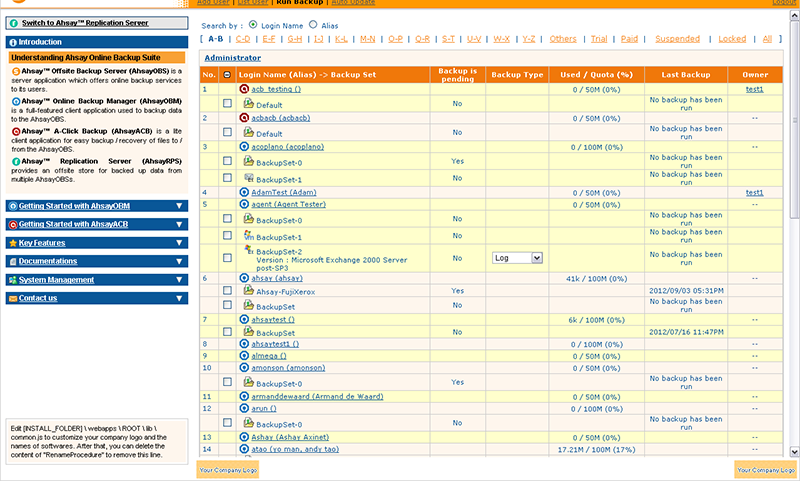
Task: Click the ahsaytest user icon
Action: pos(244,319)
